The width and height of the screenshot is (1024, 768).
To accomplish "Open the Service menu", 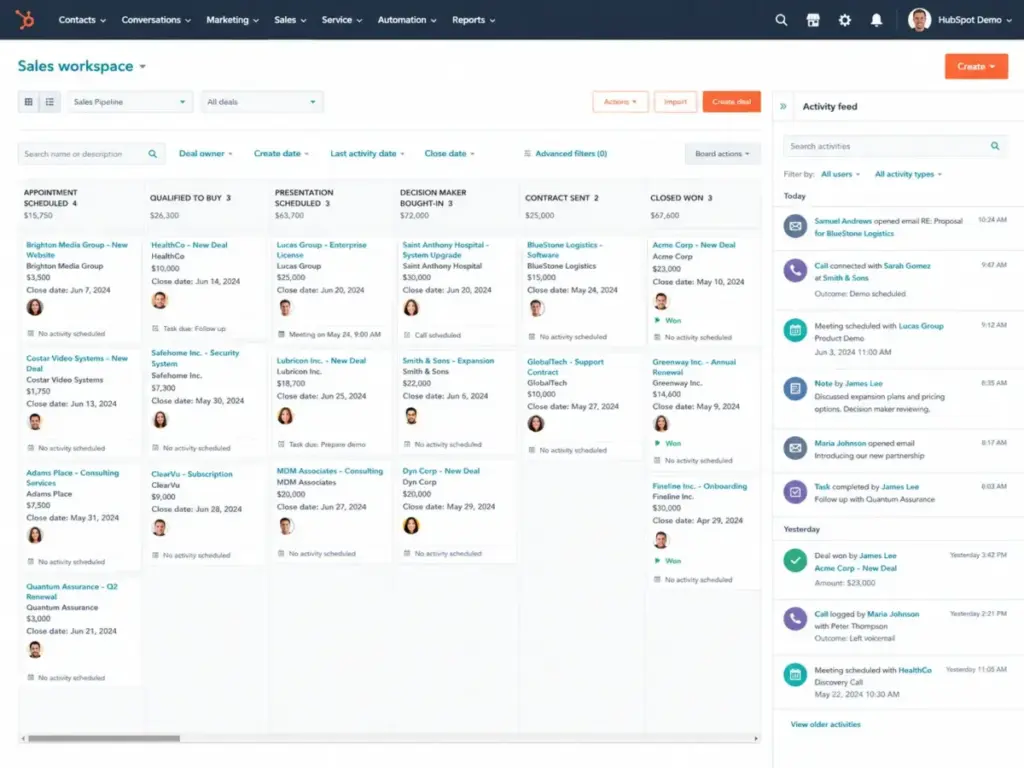I will pyautogui.click(x=342, y=20).
